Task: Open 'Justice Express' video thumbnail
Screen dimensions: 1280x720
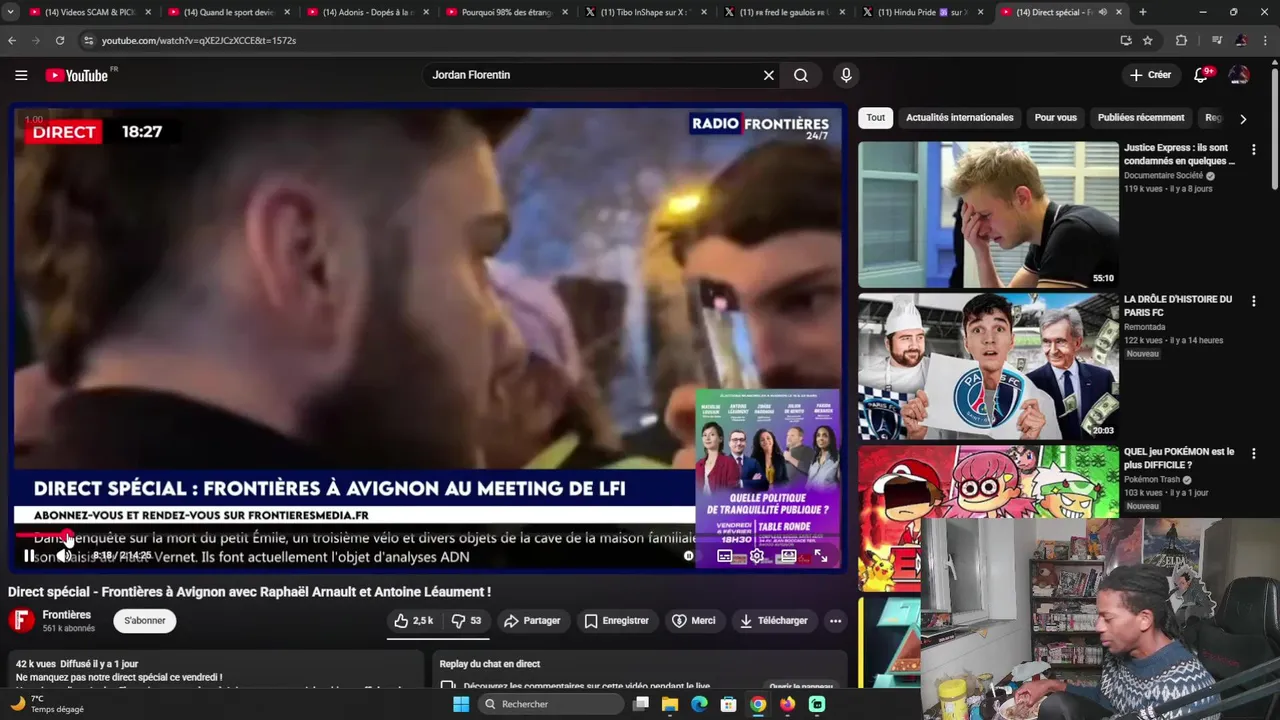Action: 988,214
